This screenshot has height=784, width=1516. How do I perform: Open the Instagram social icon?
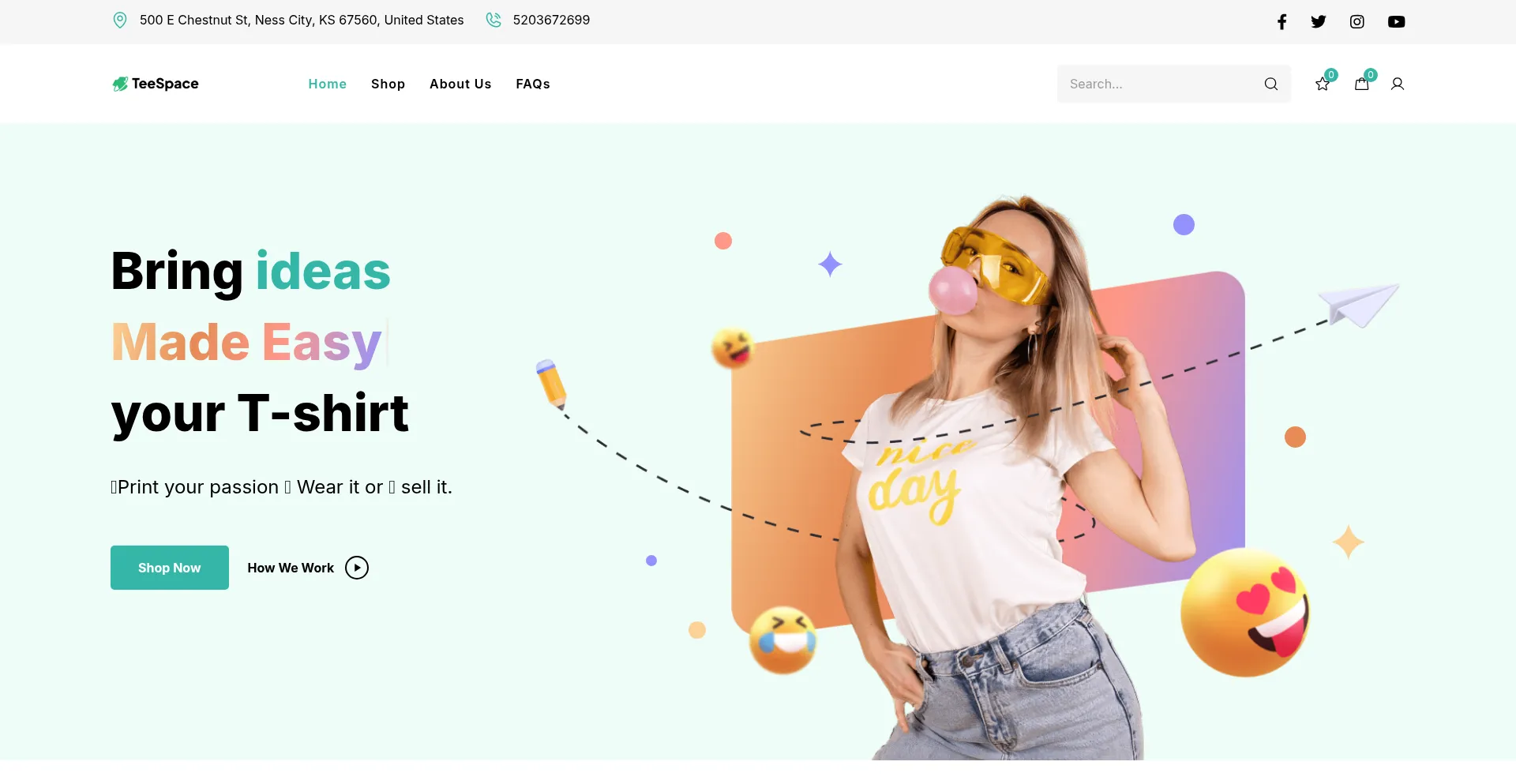point(1357,21)
